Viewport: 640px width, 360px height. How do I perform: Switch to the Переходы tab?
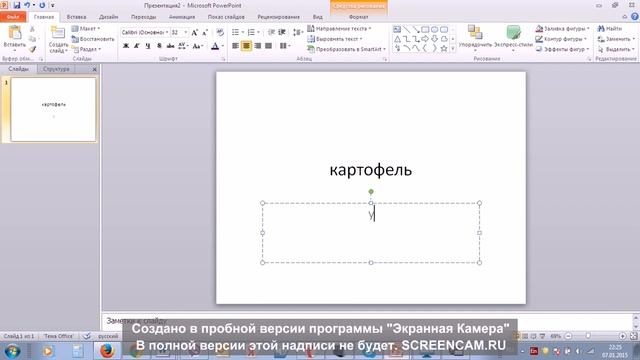[x=143, y=17]
